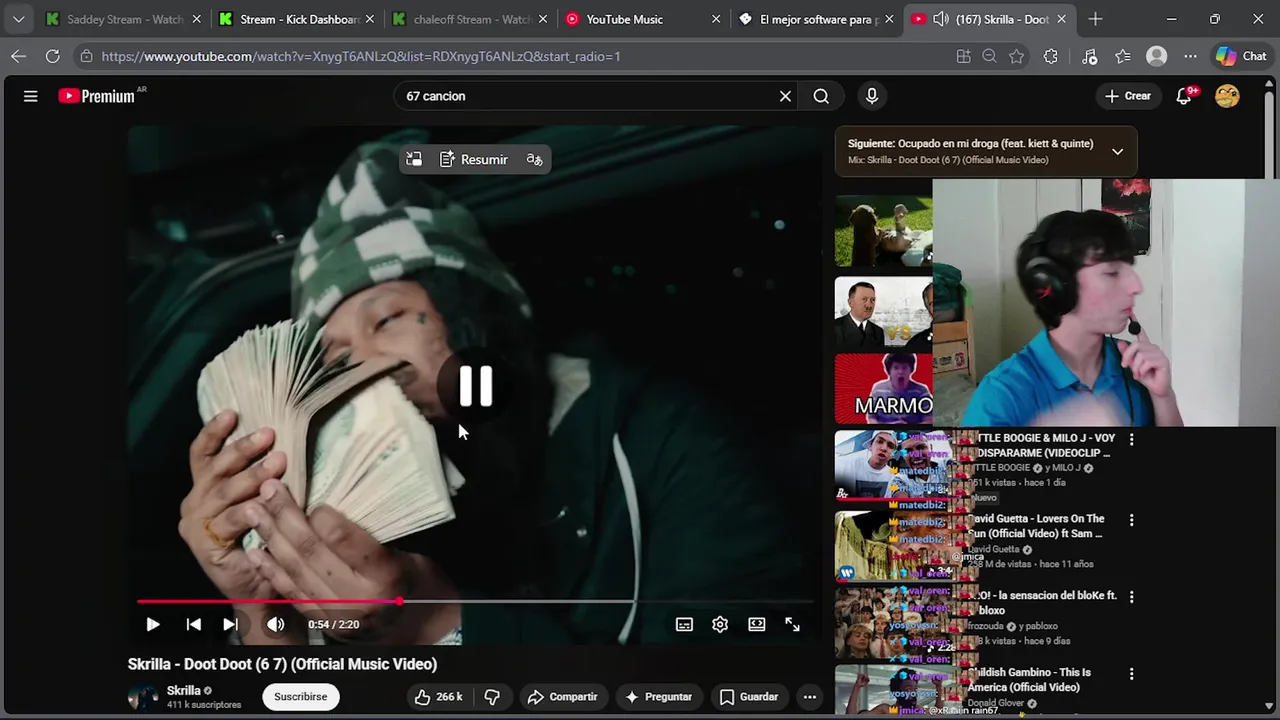The height and width of the screenshot is (720, 1280).
Task: Open browser profile icon
Action: (1157, 56)
